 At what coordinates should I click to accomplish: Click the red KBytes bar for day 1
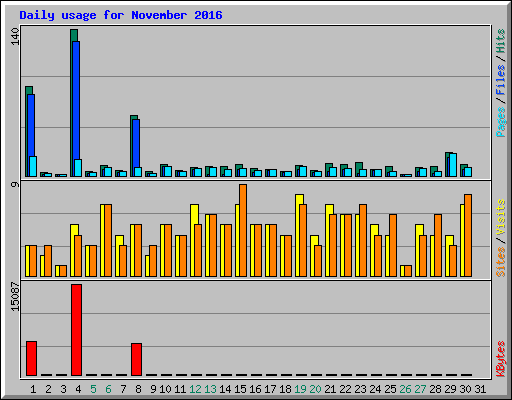click(31, 358)
